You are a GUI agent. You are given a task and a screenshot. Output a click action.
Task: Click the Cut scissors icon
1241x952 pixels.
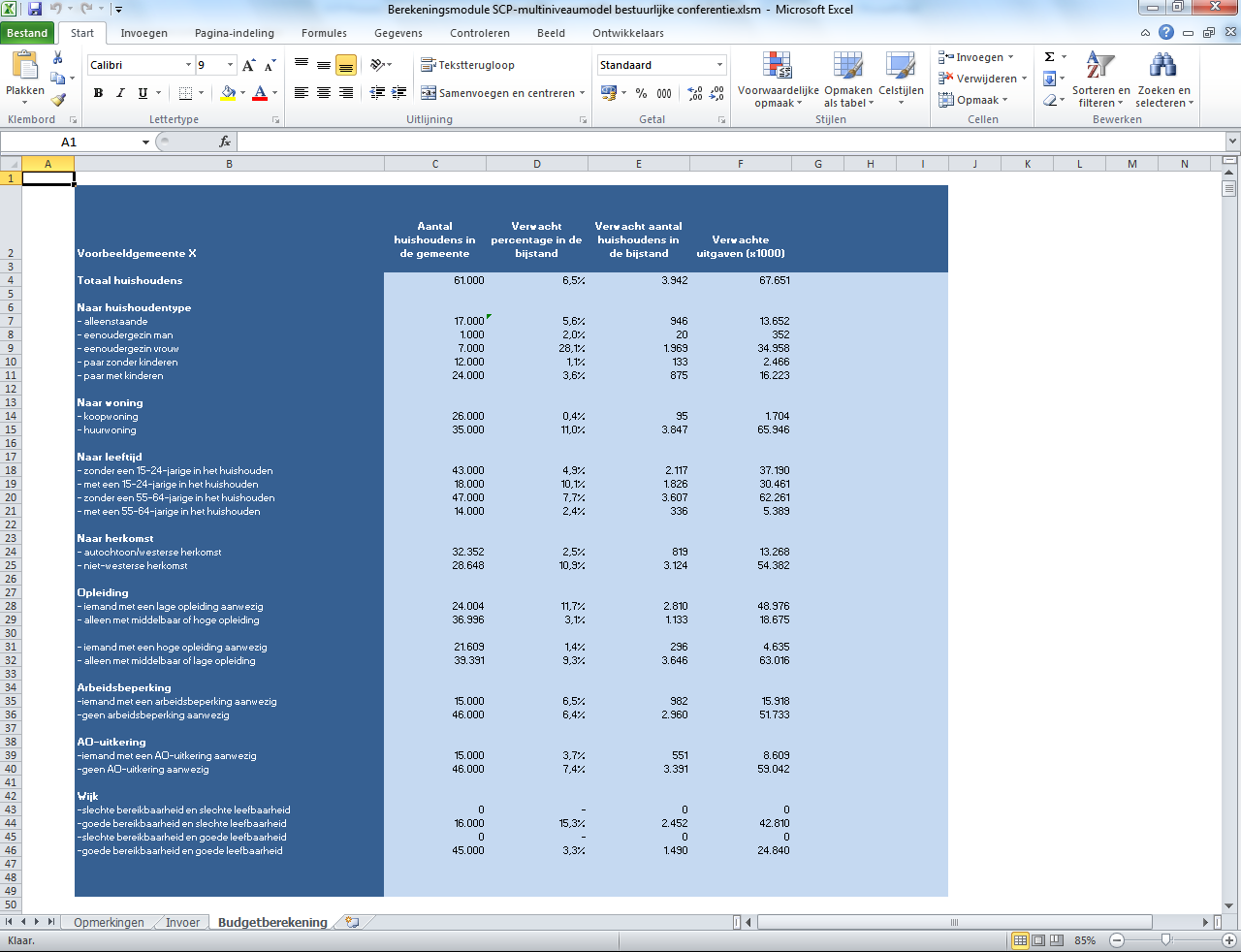(x=58, y=57)
